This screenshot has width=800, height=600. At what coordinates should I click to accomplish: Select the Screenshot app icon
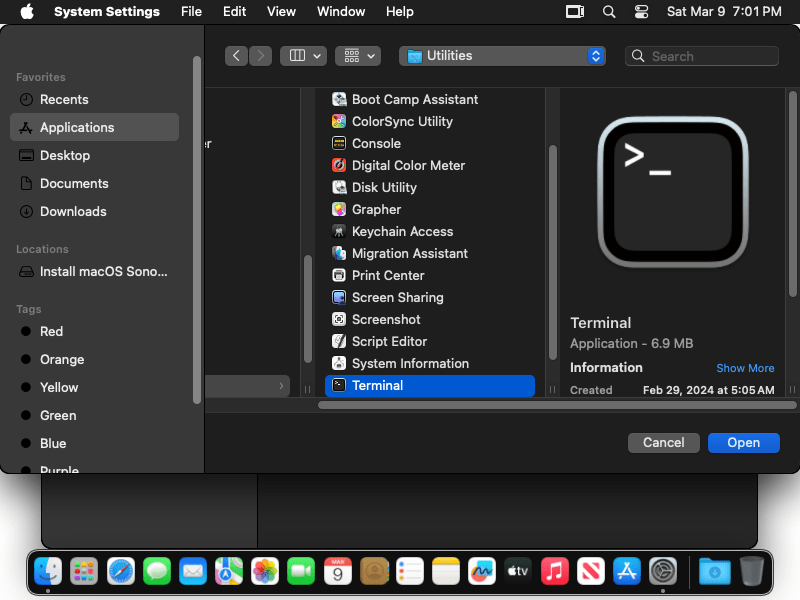click(339, 319)
